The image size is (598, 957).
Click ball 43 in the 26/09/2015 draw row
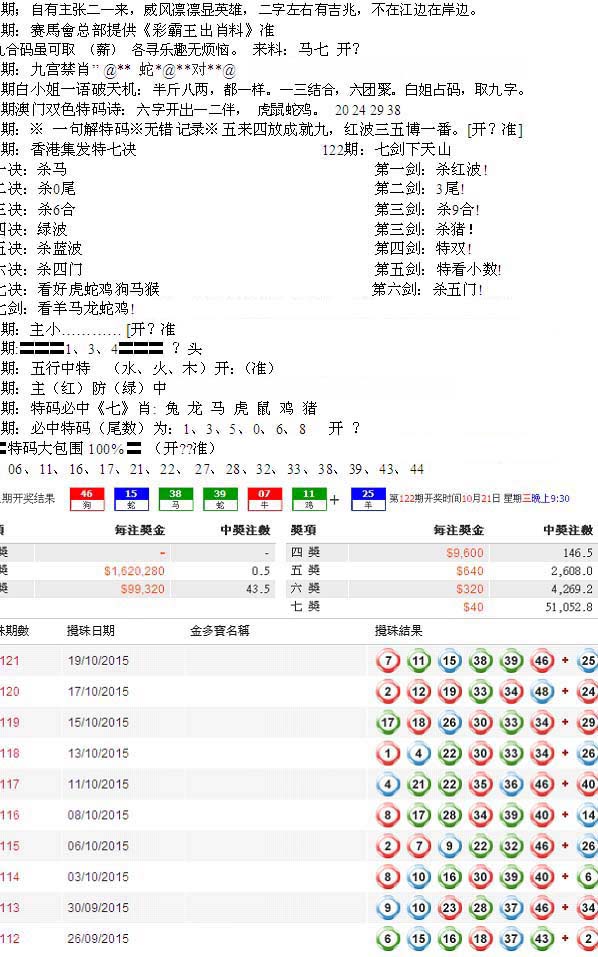542,939
